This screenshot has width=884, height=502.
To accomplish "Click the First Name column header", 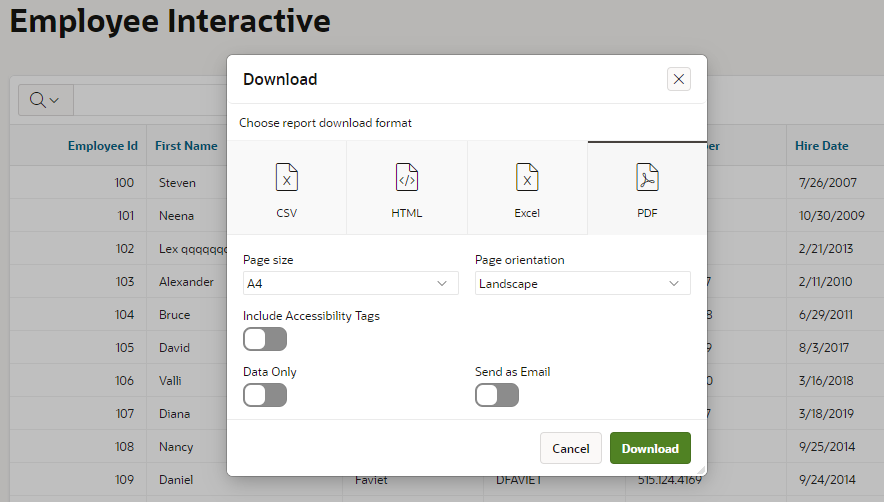I will click(186, 146).
